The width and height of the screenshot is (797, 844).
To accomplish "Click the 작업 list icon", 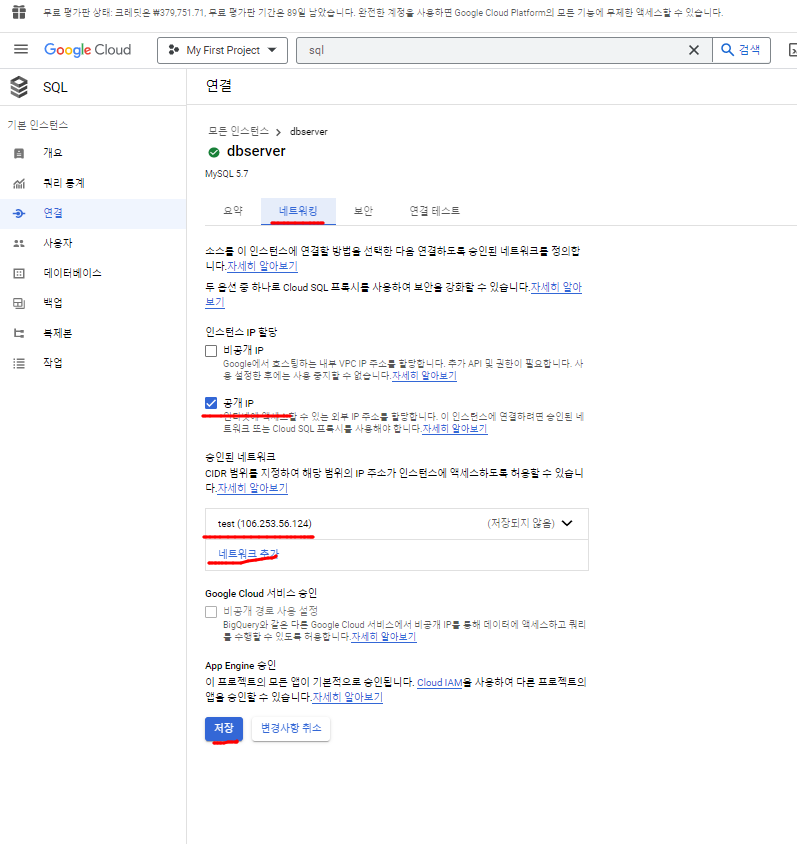I will 19,363.
